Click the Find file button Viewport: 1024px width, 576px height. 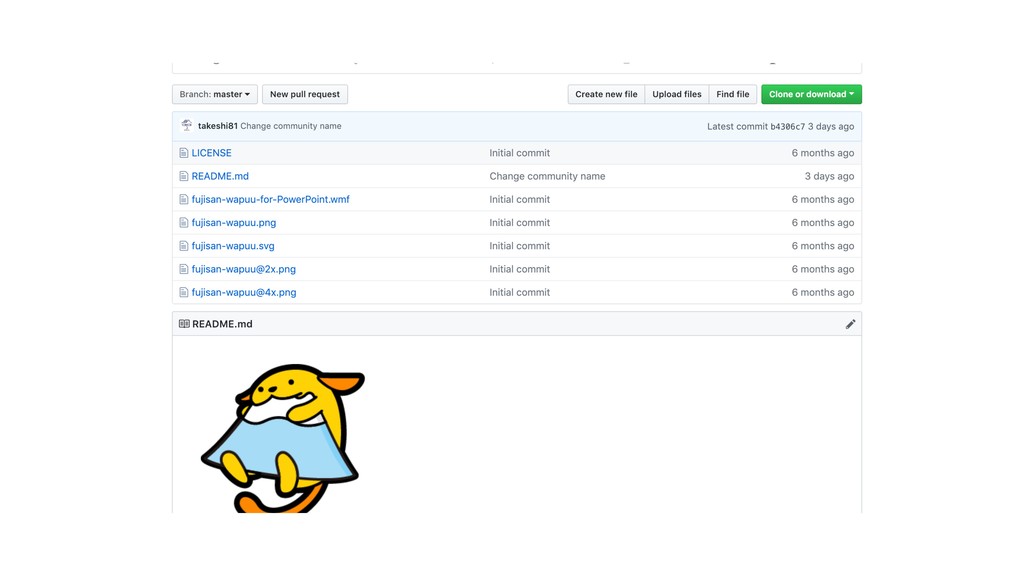(733, 94)
